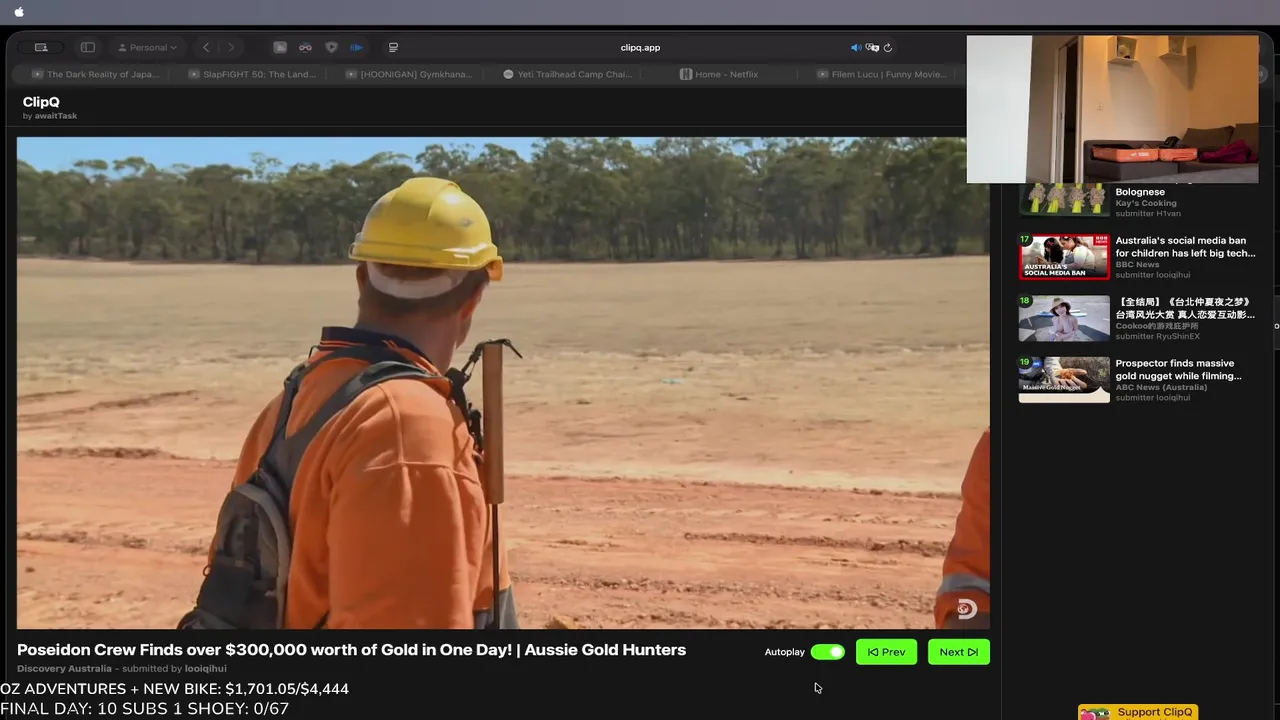Switch to the HOONIGAN Gymkhana tab
The width and height of the screenshot is (1280, 720).
(408, 74)
